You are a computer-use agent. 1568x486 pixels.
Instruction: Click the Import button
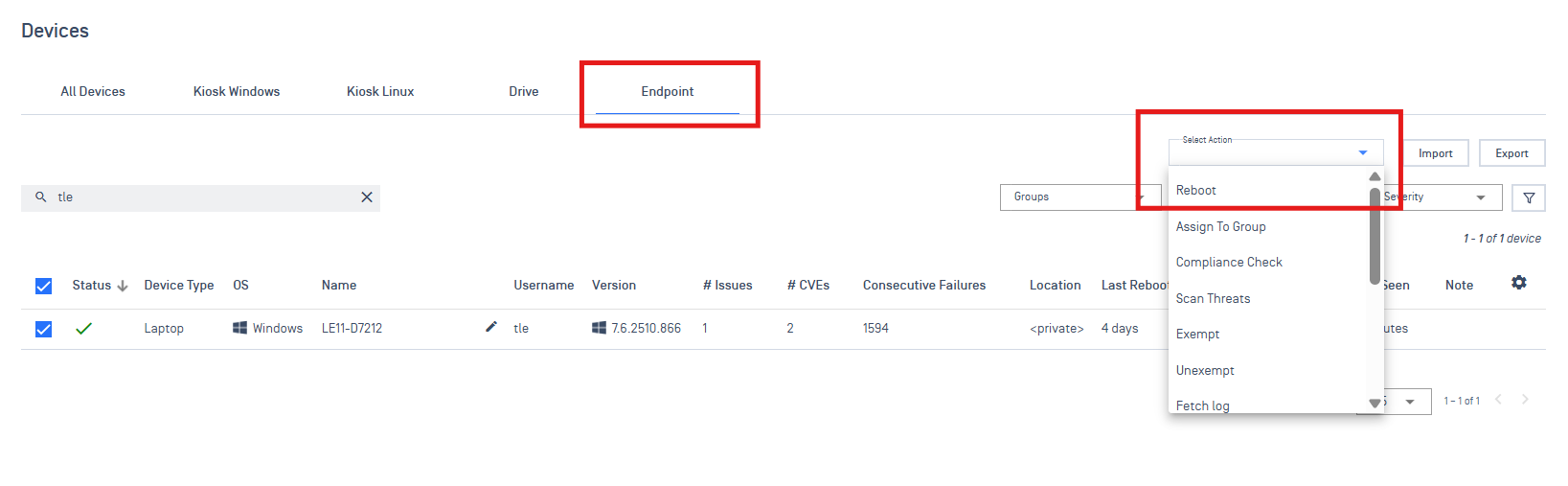[1435, 153]
